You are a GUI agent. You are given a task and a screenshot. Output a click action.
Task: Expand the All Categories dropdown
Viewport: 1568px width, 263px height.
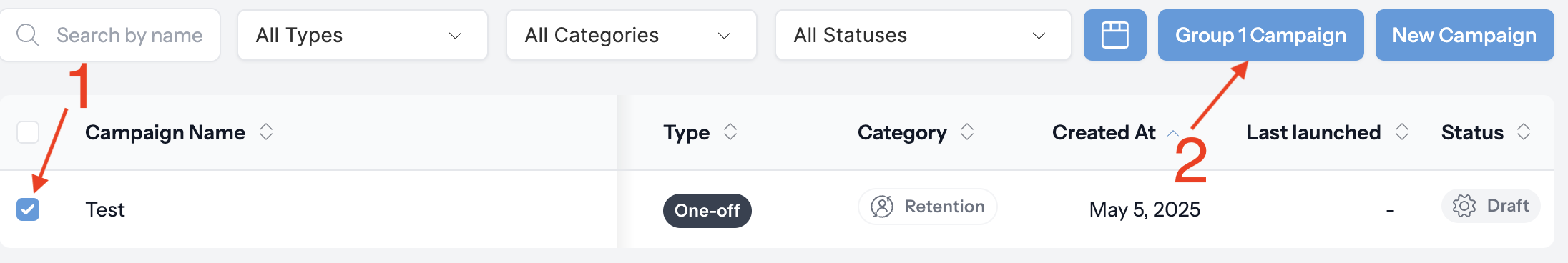coord(632,35)
